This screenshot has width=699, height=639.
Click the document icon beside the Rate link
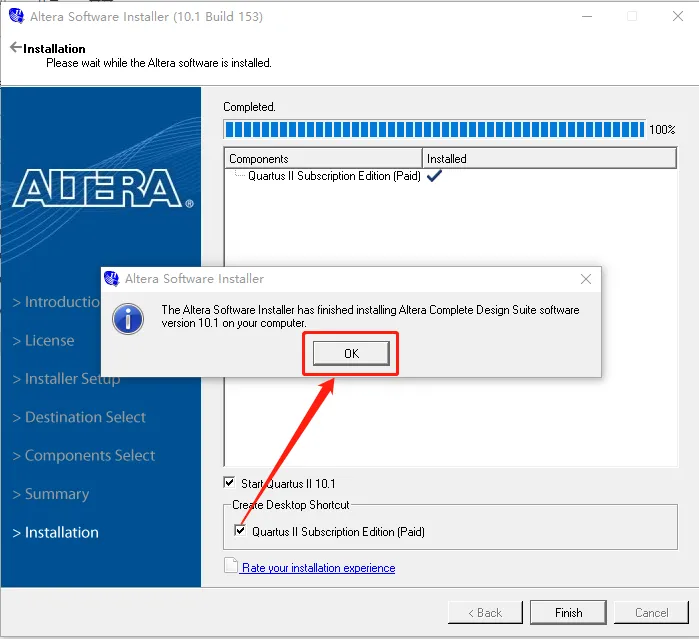tap(230, 565)
